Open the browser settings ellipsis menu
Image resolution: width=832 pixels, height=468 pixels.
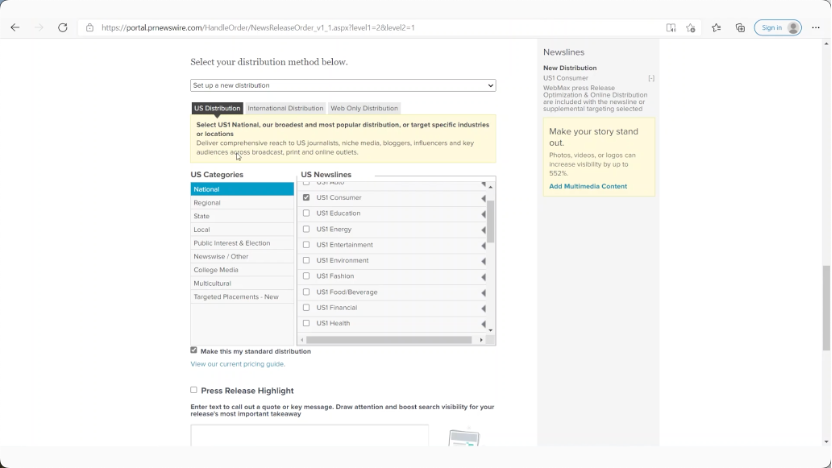[x=817, y=27]
